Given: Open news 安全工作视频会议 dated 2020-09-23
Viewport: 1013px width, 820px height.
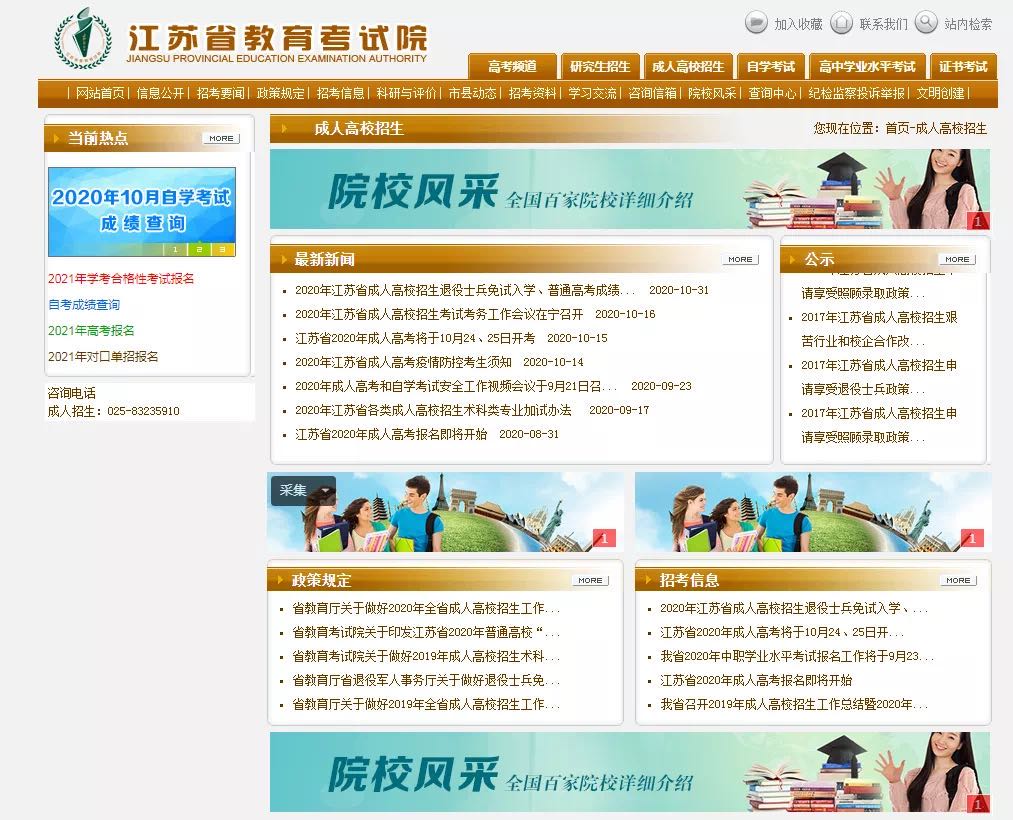Looking at the screenshot, I should pyautogui.click(x=456, y=386).
